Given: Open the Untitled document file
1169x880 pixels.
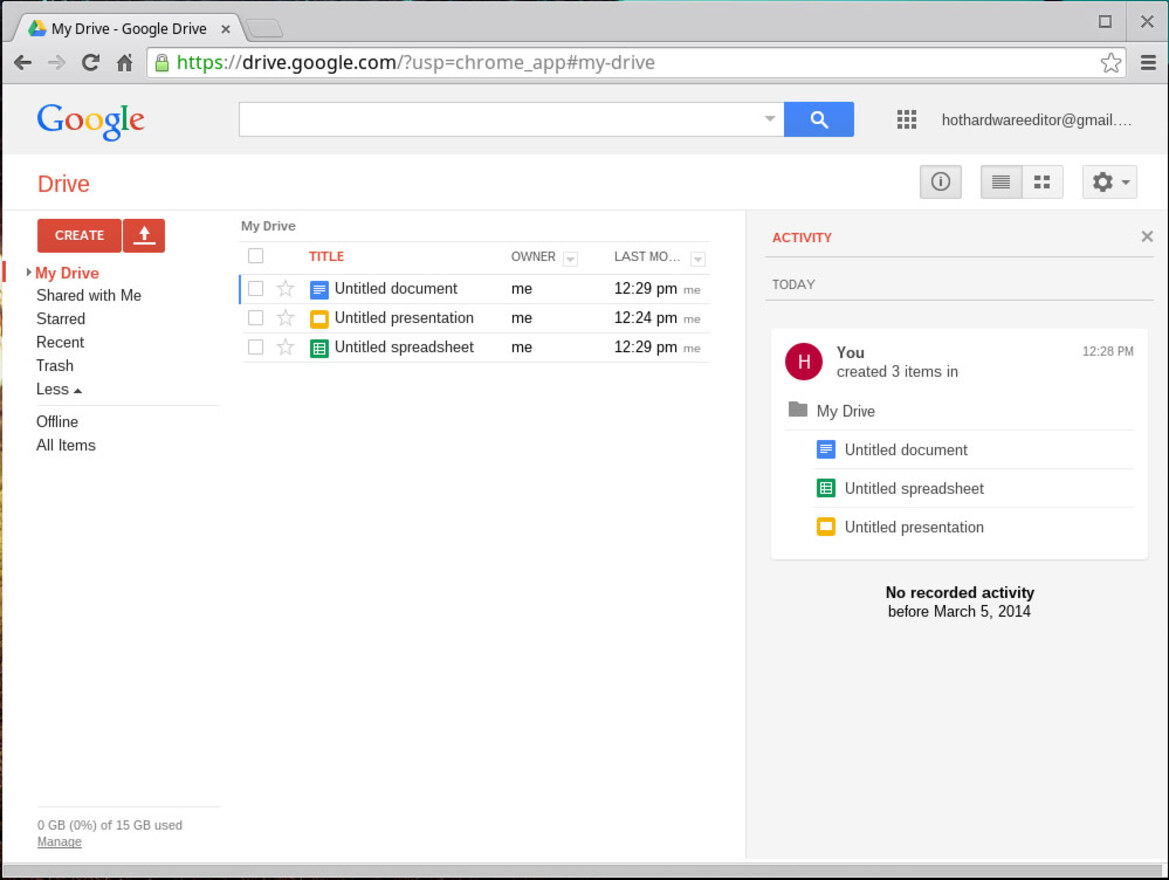Looking at the screenshot, I should point(396,289).
